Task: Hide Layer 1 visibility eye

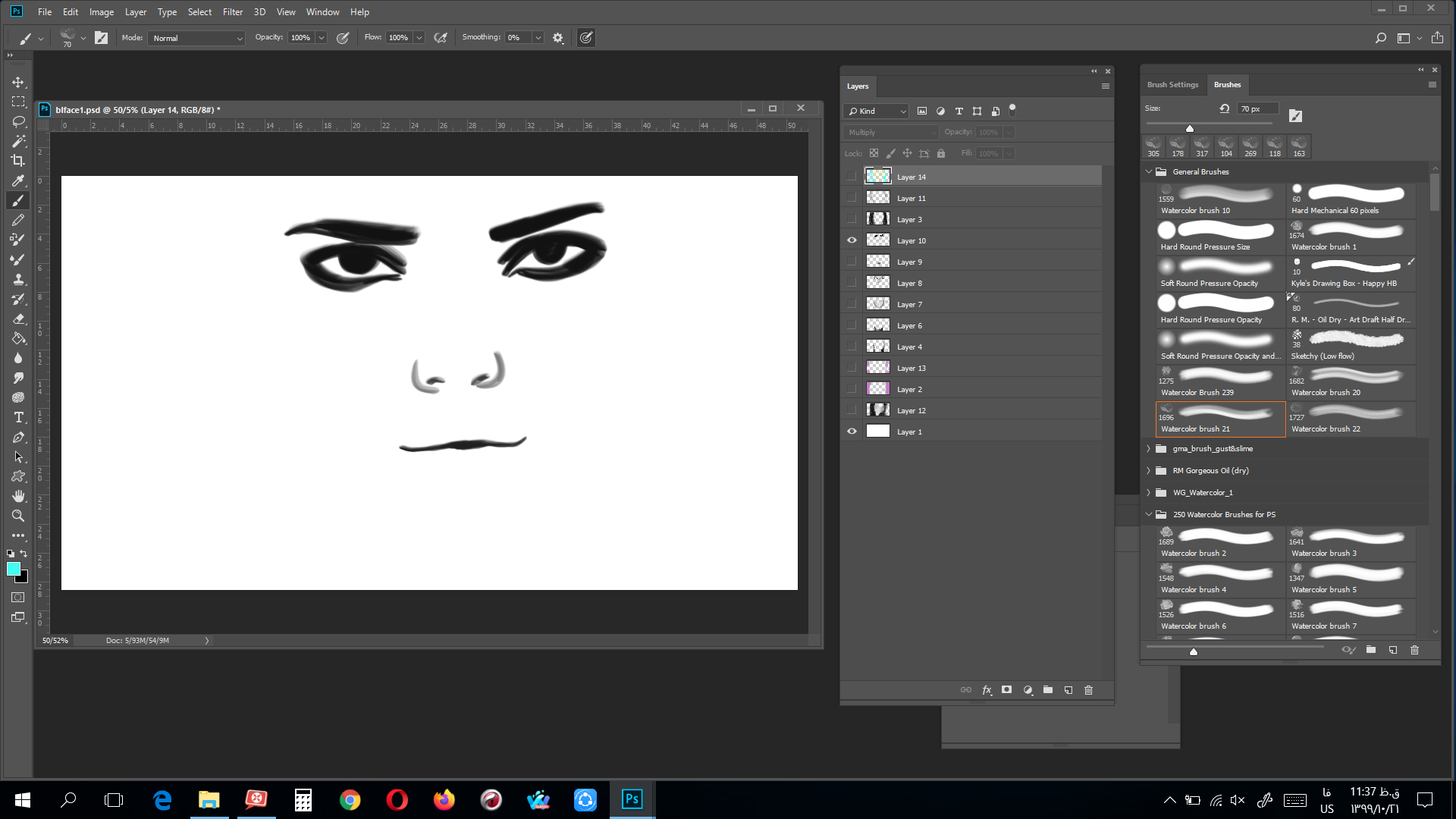Action: tap(852, 431)
